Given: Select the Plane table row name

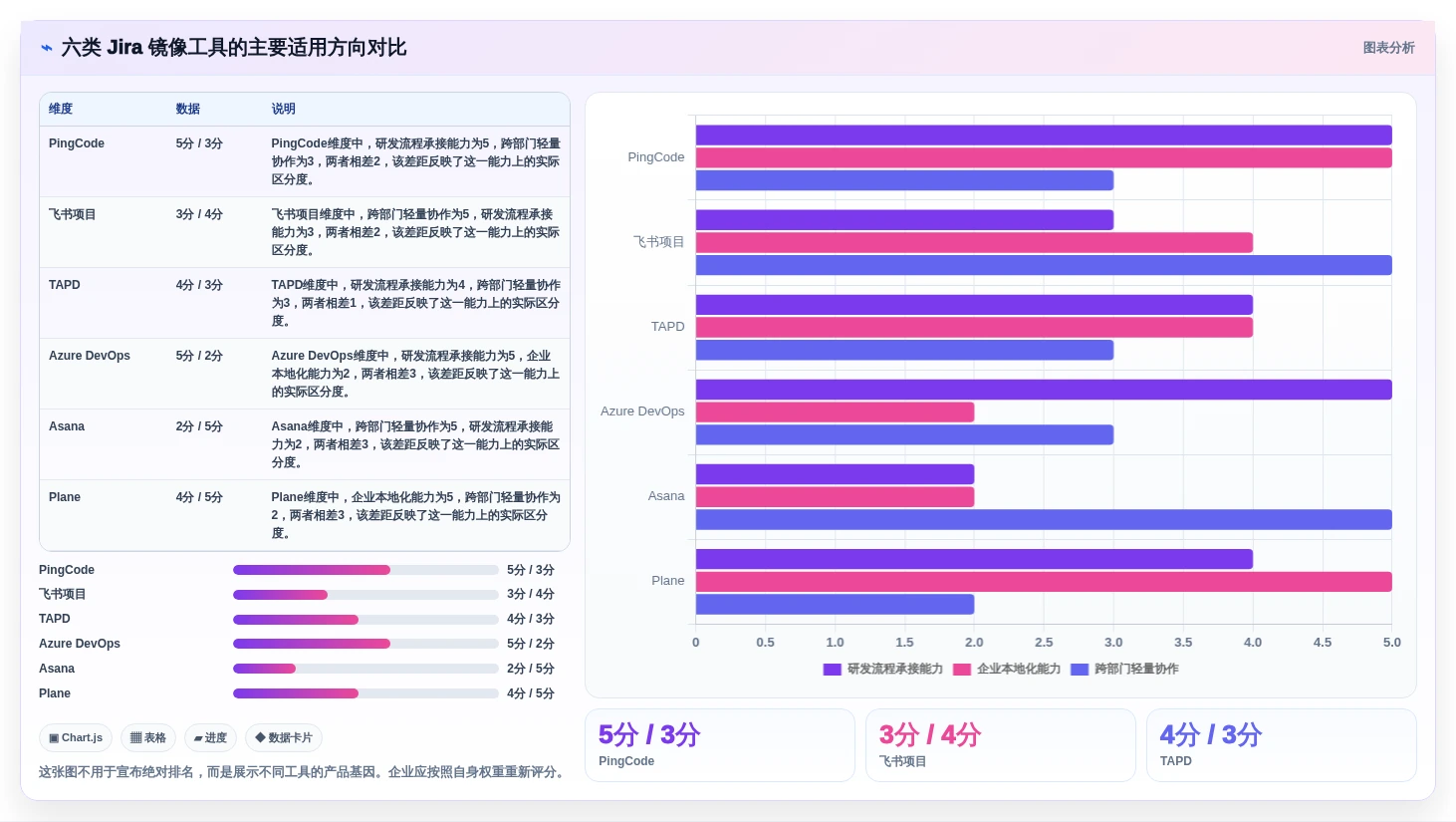Looking at the screenshot, I should [x=65, y=497].
